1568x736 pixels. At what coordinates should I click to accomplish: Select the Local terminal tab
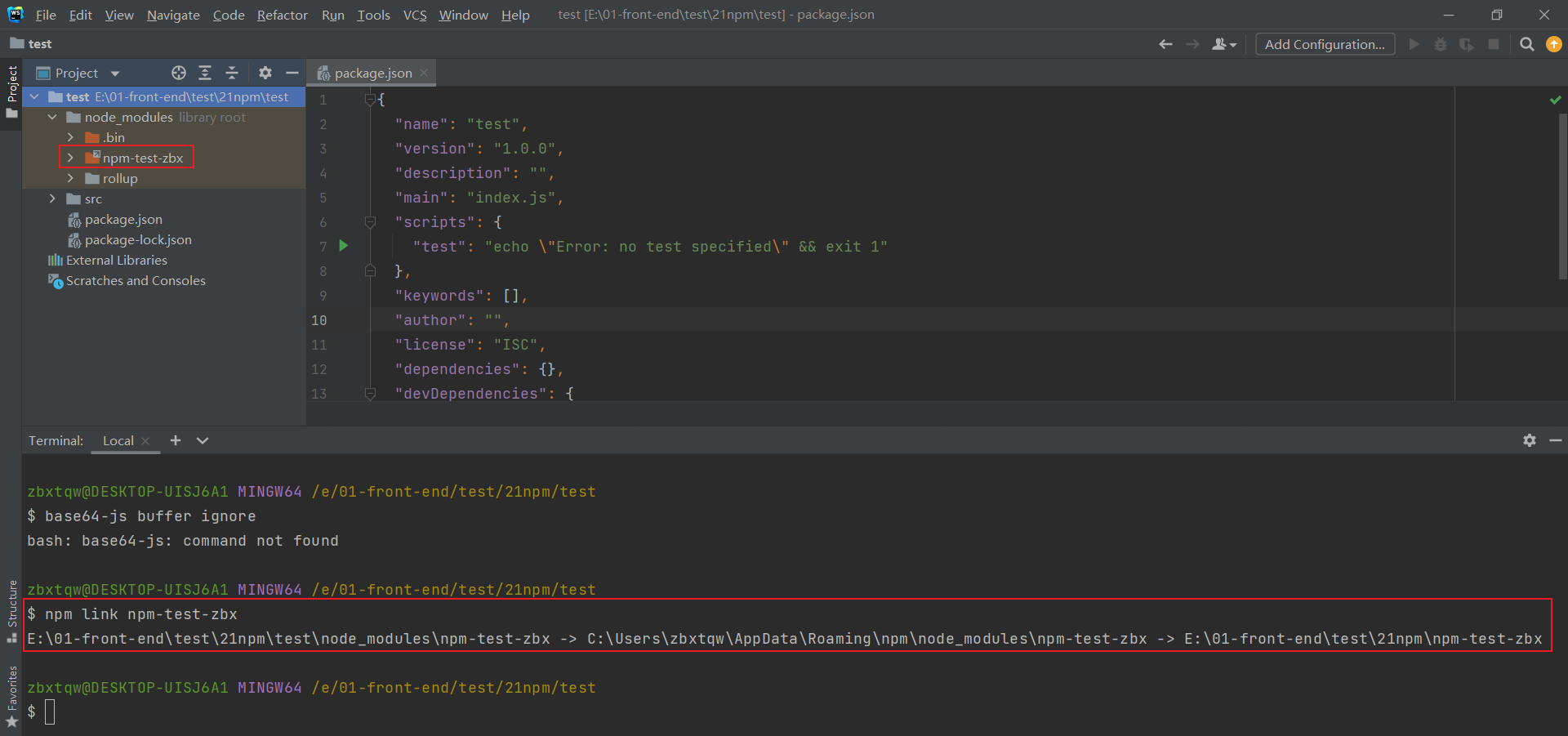coord(118,440)
